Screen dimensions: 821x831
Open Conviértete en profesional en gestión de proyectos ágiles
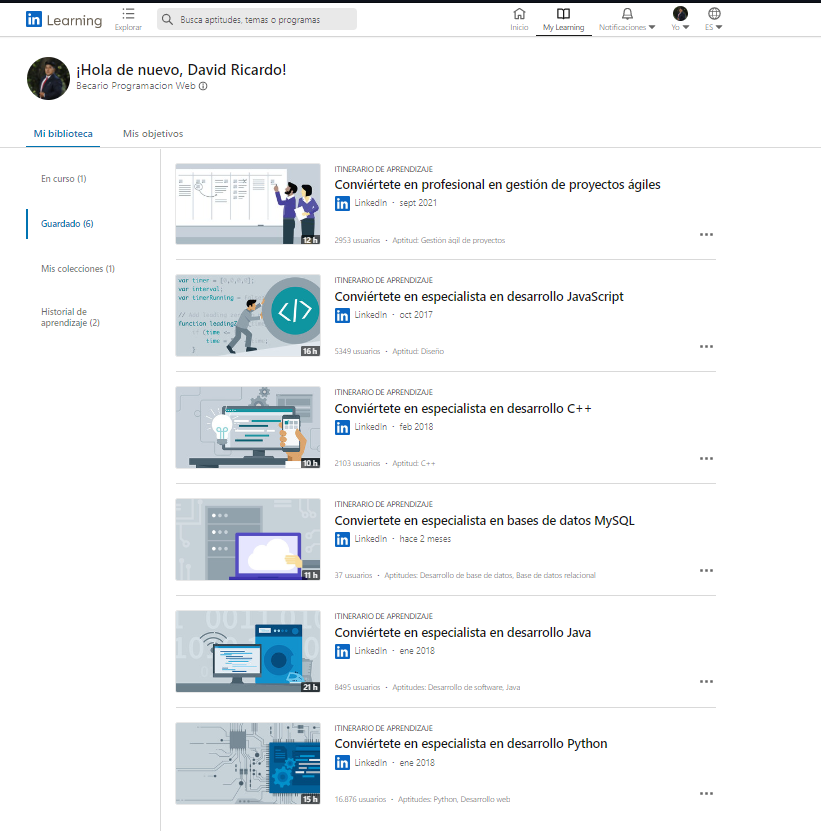coord(497,184)
